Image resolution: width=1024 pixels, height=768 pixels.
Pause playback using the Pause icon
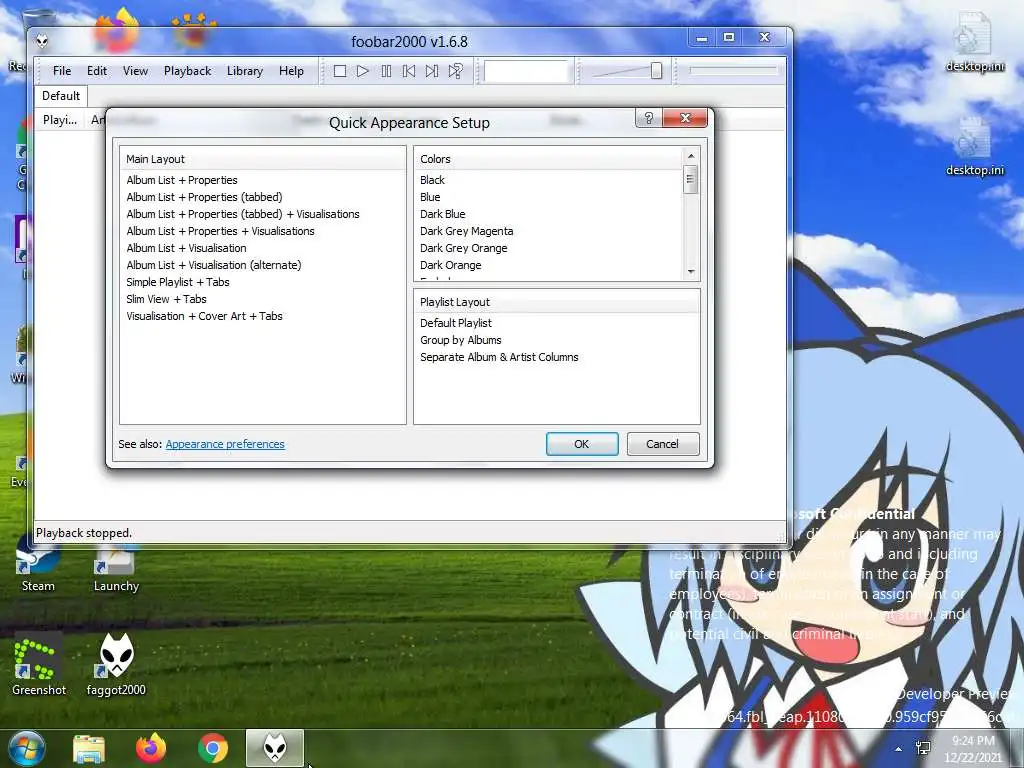[x=386, y=71]
